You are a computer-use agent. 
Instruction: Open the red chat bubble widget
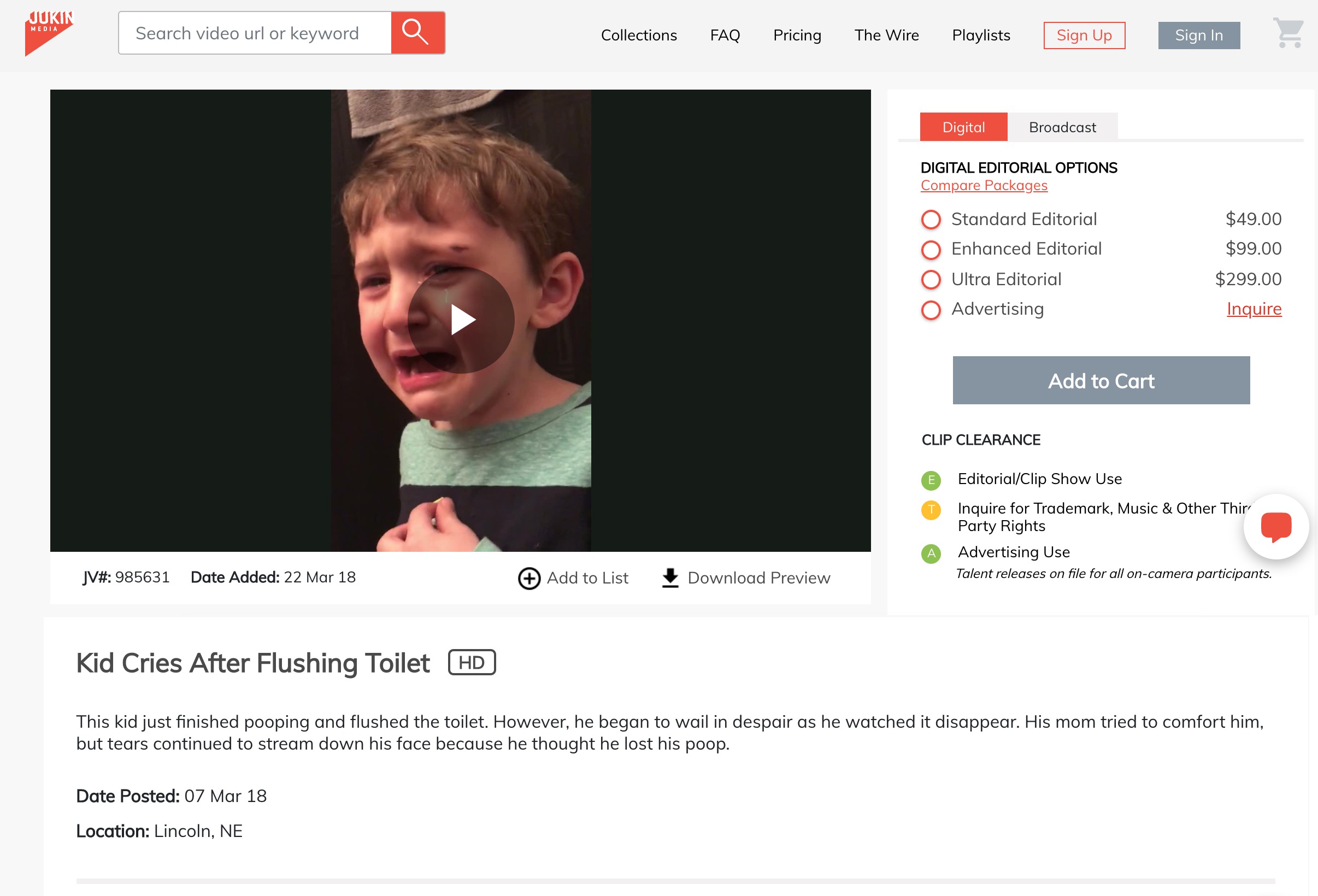click(x=1275, y=527)
